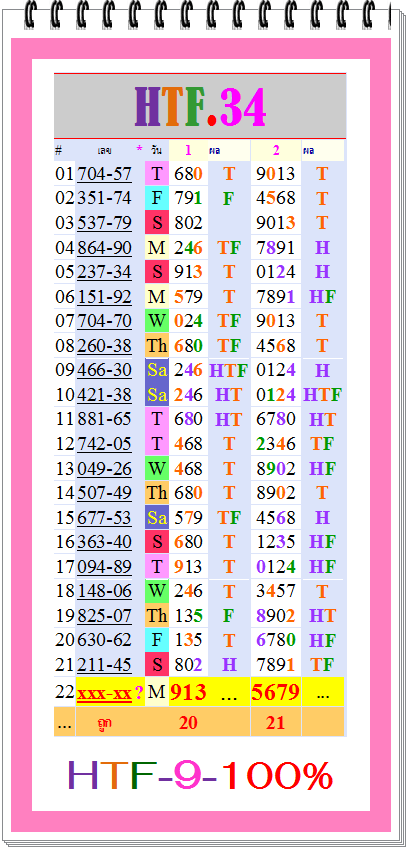Viewport: 408px width, 849px height.
Task: Select underlined number 211-45 in row 21
Action: pos(104,664)
